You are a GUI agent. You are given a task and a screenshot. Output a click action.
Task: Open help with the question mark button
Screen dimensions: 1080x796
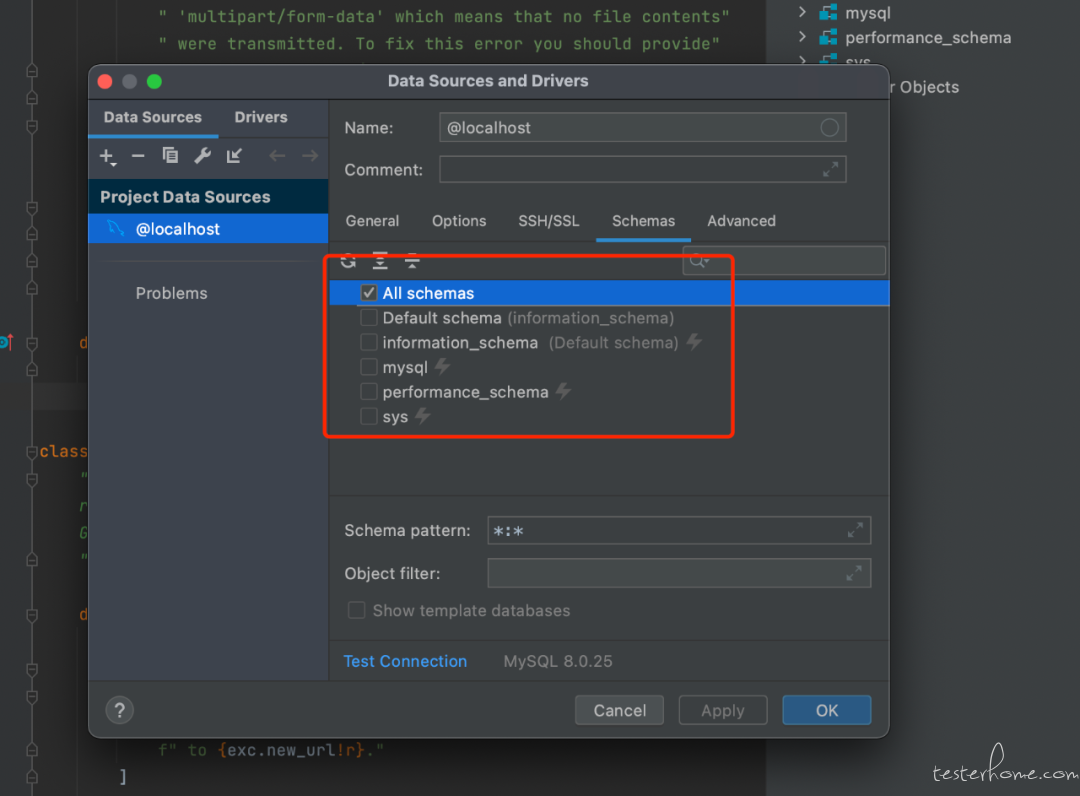click(x=120, y=710)
